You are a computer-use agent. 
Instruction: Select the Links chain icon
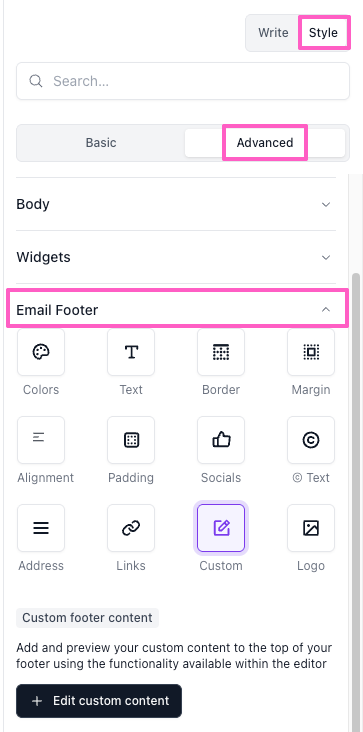[x=131, y=528]
